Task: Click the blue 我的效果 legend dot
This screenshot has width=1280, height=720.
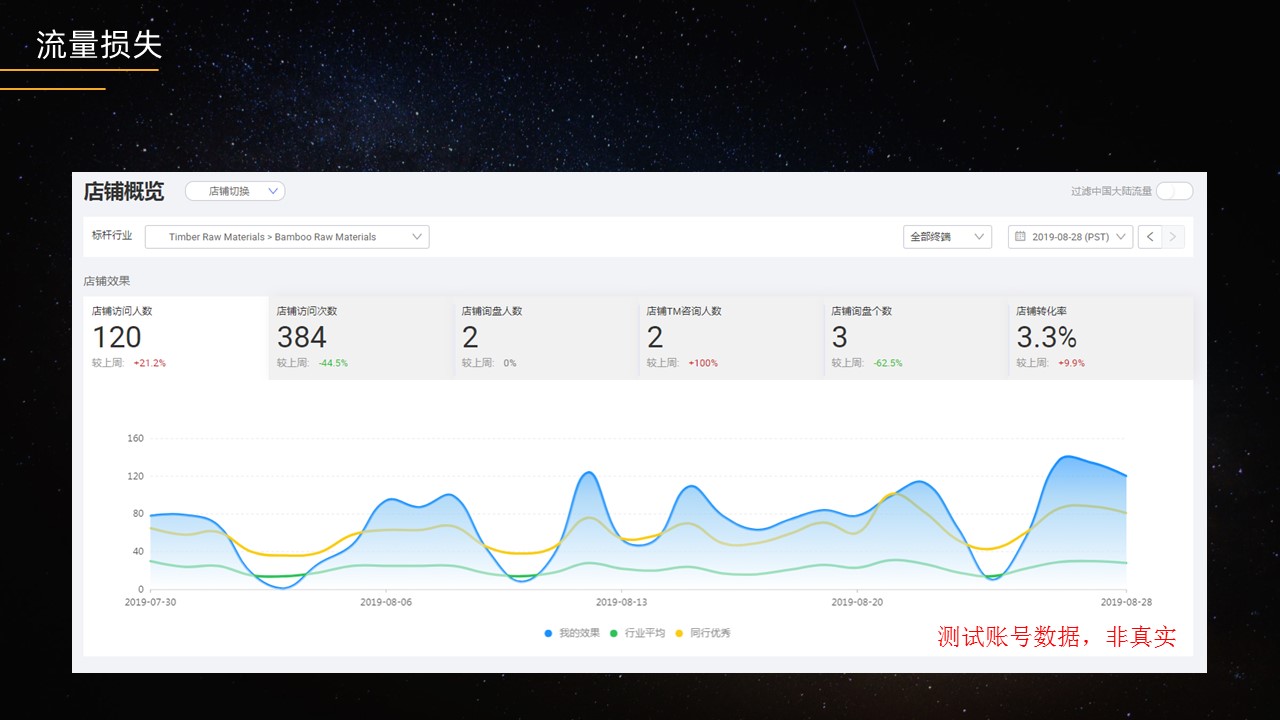Action: (549, 634)
